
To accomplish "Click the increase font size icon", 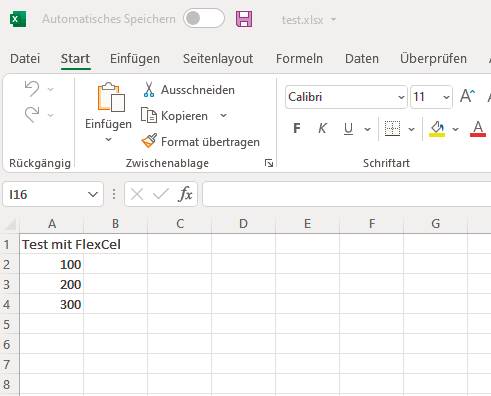I will [467, 97].
